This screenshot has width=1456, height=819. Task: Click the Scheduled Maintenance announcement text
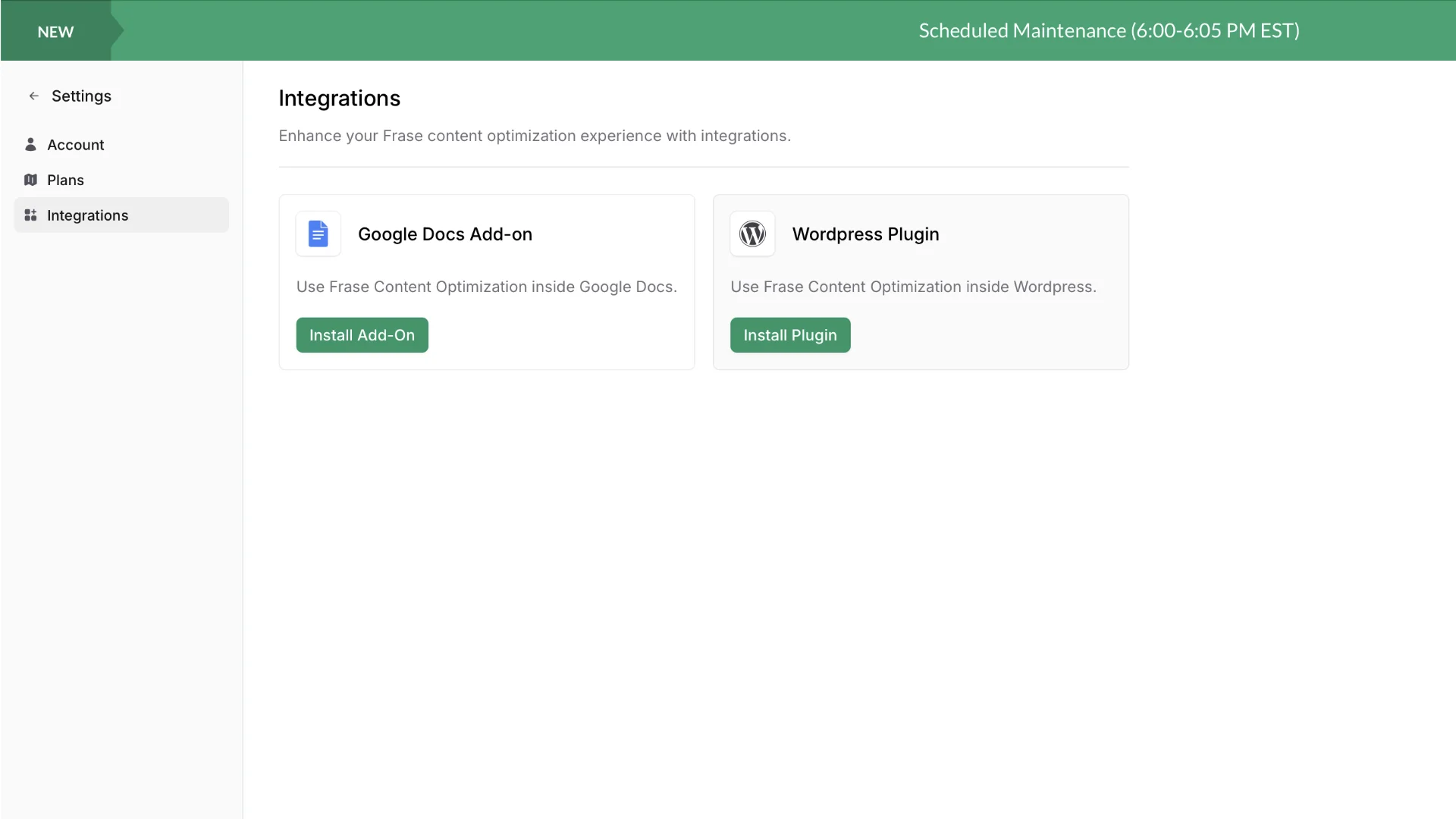coord(1109,30)
